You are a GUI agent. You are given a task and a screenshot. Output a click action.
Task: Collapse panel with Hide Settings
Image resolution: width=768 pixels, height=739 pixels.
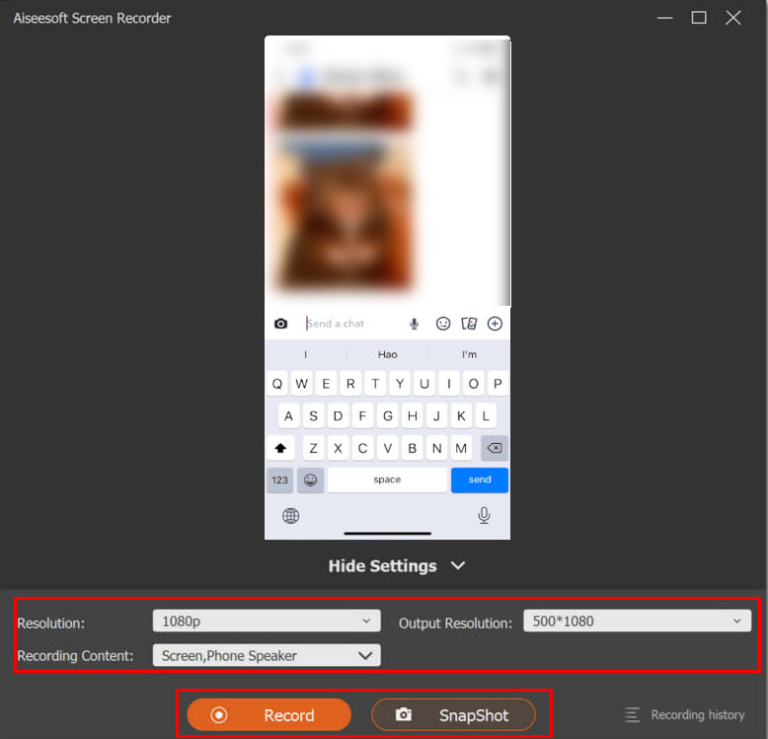click(396, 566)
